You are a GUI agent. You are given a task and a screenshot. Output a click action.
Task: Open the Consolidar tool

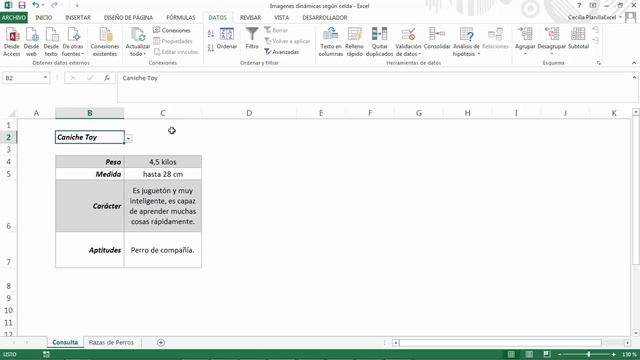437,39
